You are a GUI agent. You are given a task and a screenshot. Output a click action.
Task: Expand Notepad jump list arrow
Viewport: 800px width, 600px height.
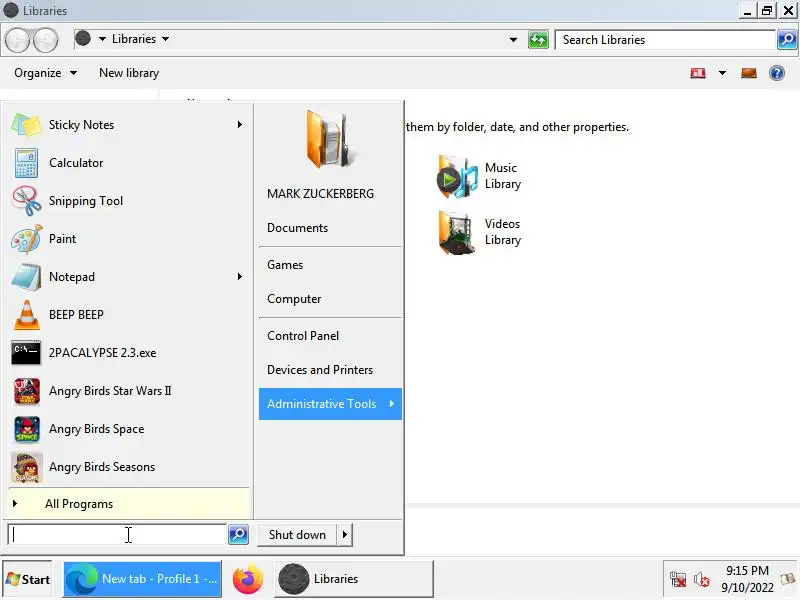pos(240,277)
